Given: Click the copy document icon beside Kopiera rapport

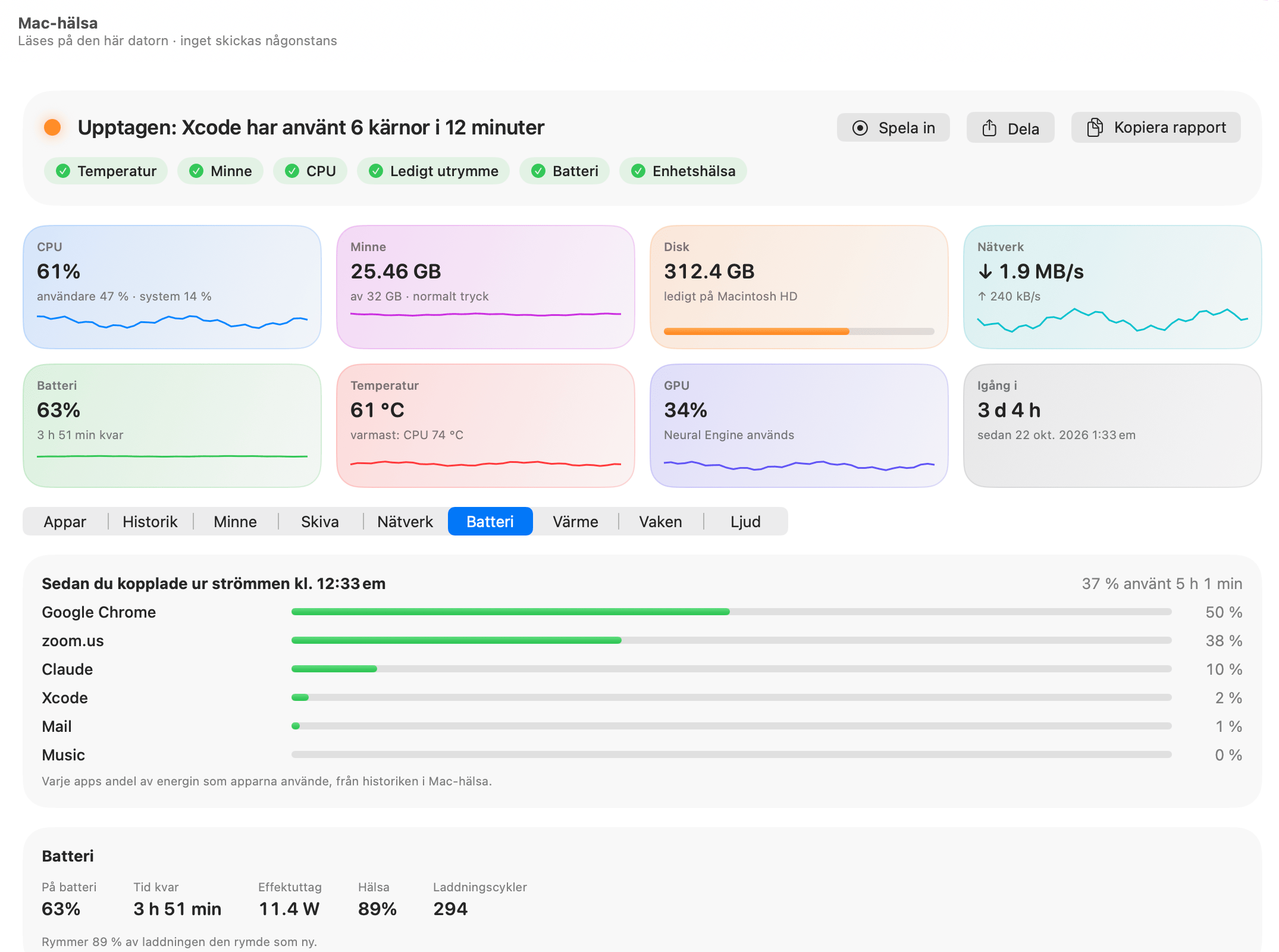Looking at the screenshot, I should click(x=1095, y=127).
